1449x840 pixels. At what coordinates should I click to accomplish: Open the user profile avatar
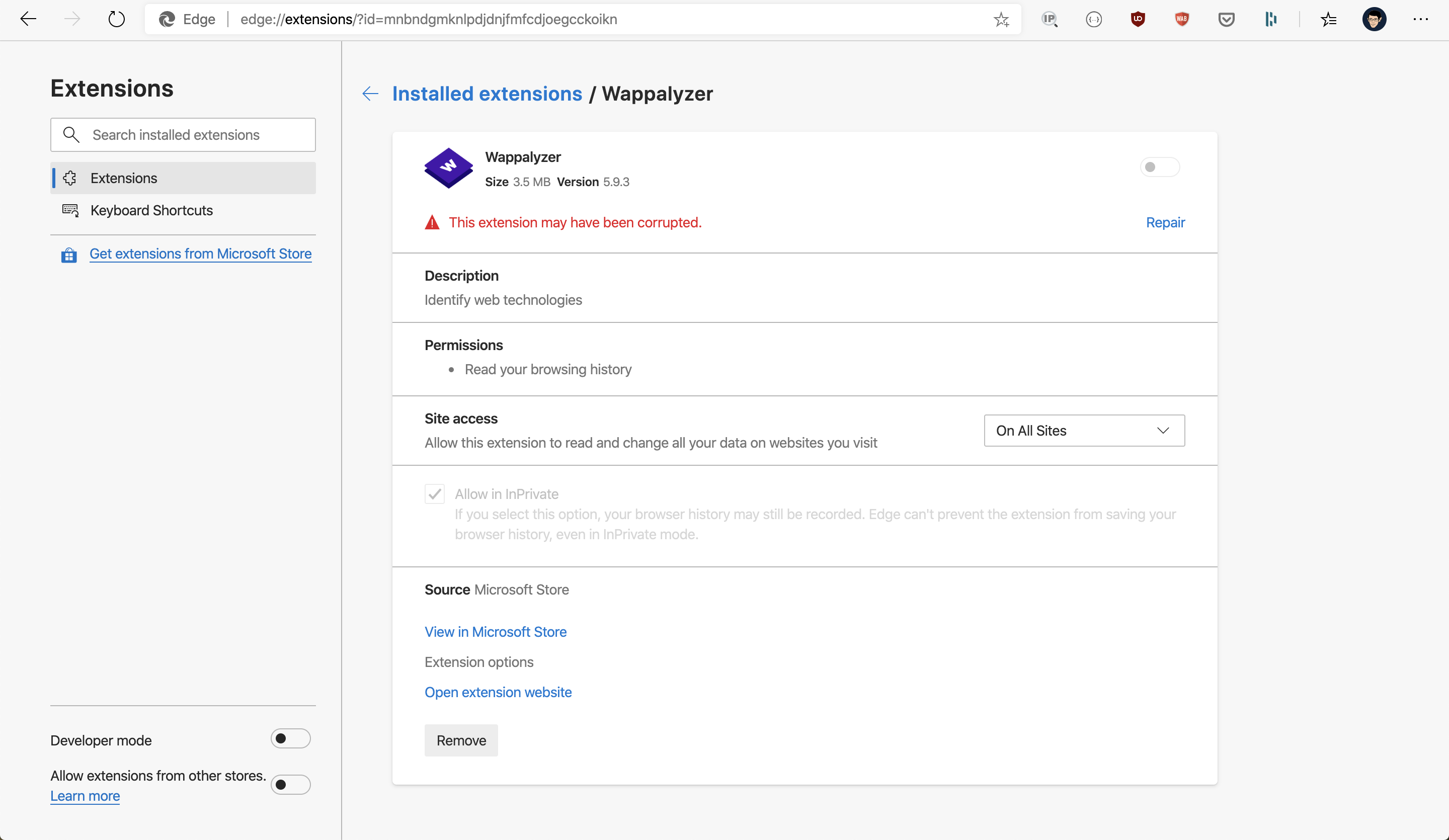(x=1374, y=19)
